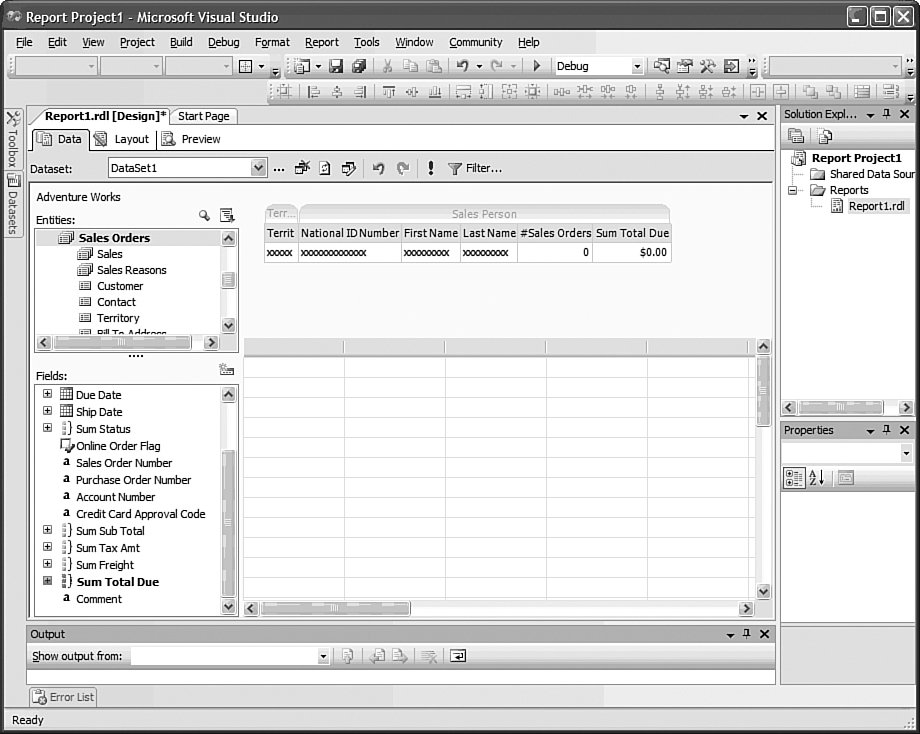The image size is (920, 734).
Task: Open the Start Page tab
Action: [204, 116]
